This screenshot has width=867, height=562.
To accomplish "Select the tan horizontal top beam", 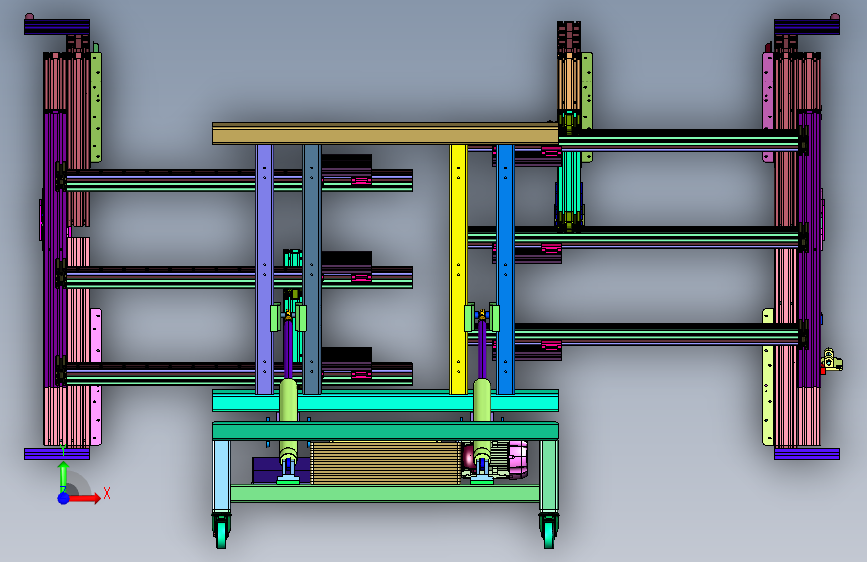I will click(385, 134).
